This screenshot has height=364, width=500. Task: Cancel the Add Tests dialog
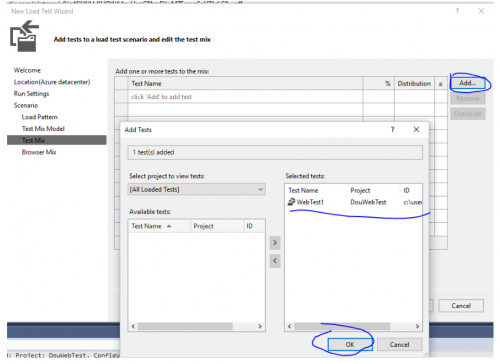pos(399,344)
